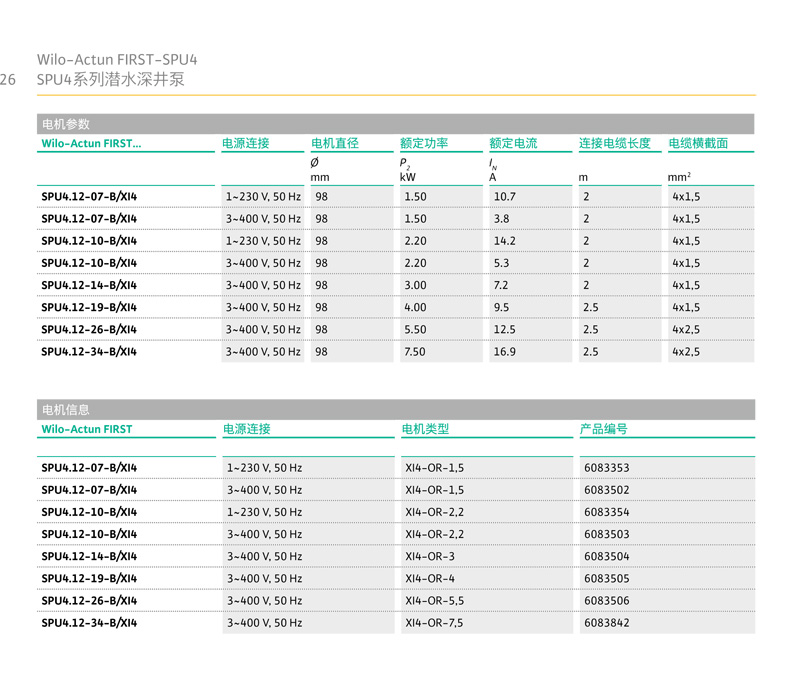Click product number 6083505
Image resolution: width=800 pixels, height=677 pixels.
(607, 578)
